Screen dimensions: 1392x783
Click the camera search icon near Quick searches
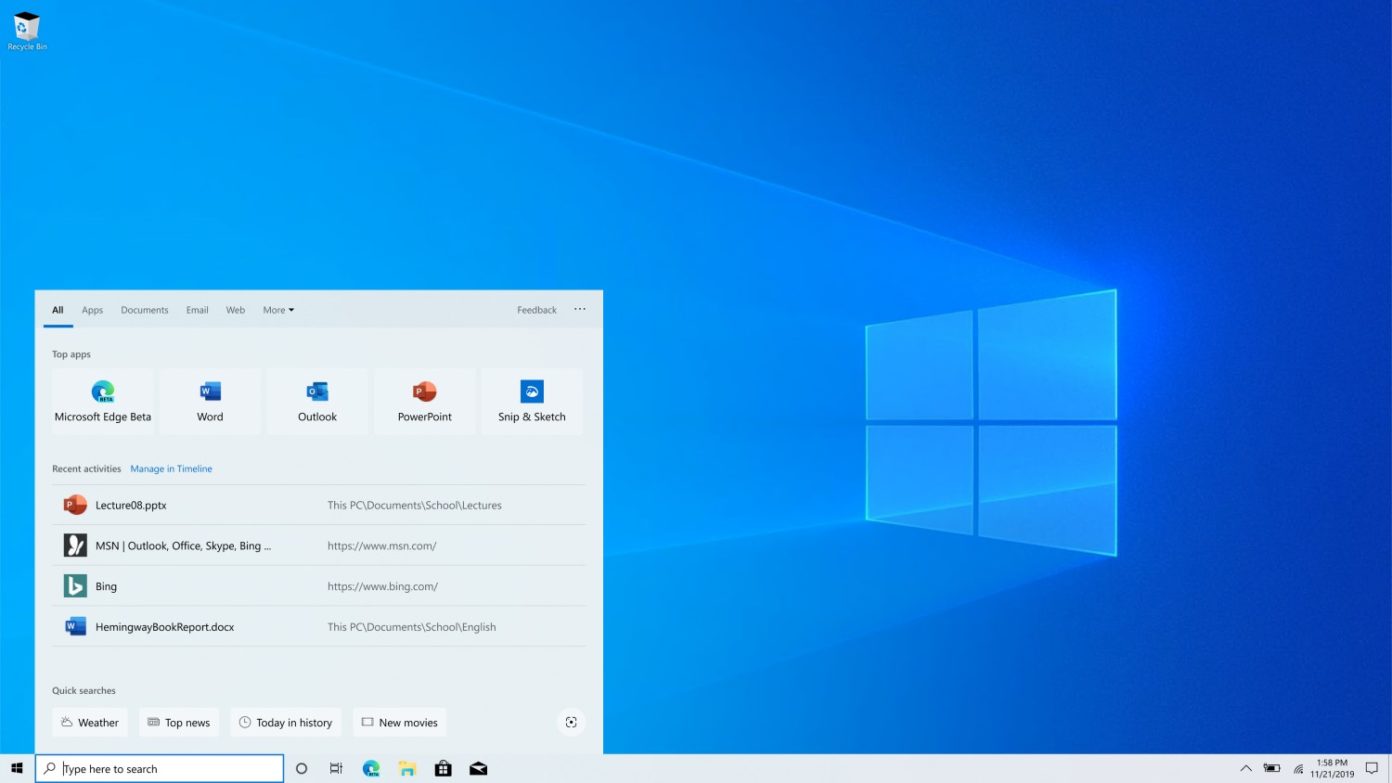tap(570, 721)
